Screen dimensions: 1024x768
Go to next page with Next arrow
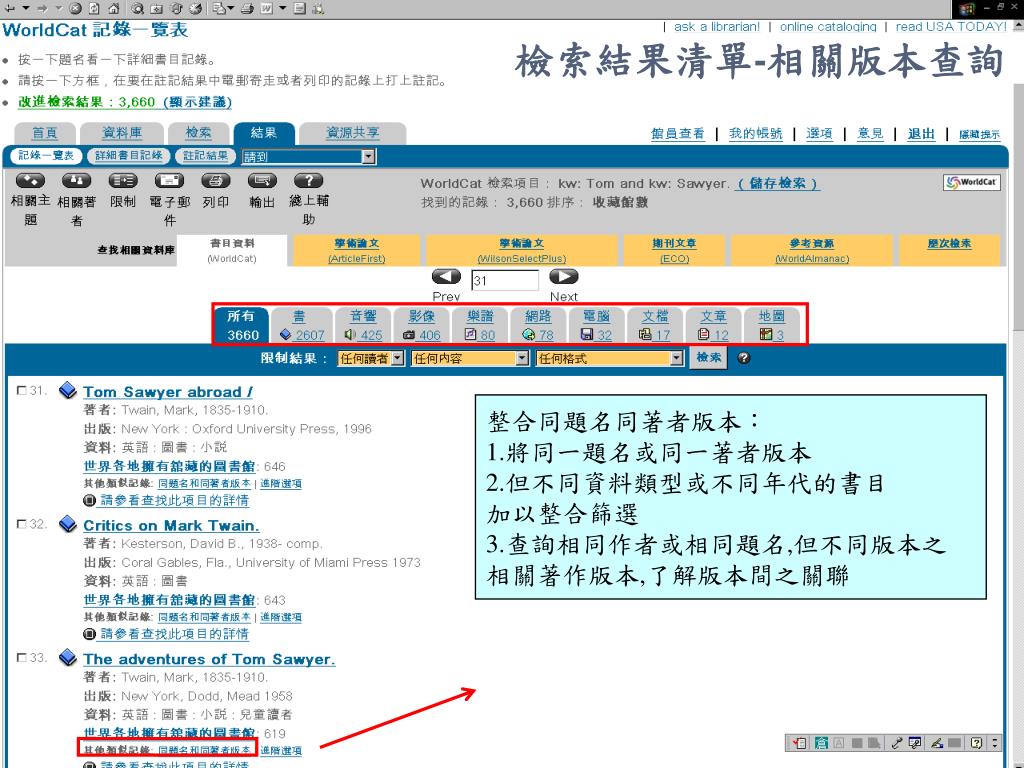[564, 277]
